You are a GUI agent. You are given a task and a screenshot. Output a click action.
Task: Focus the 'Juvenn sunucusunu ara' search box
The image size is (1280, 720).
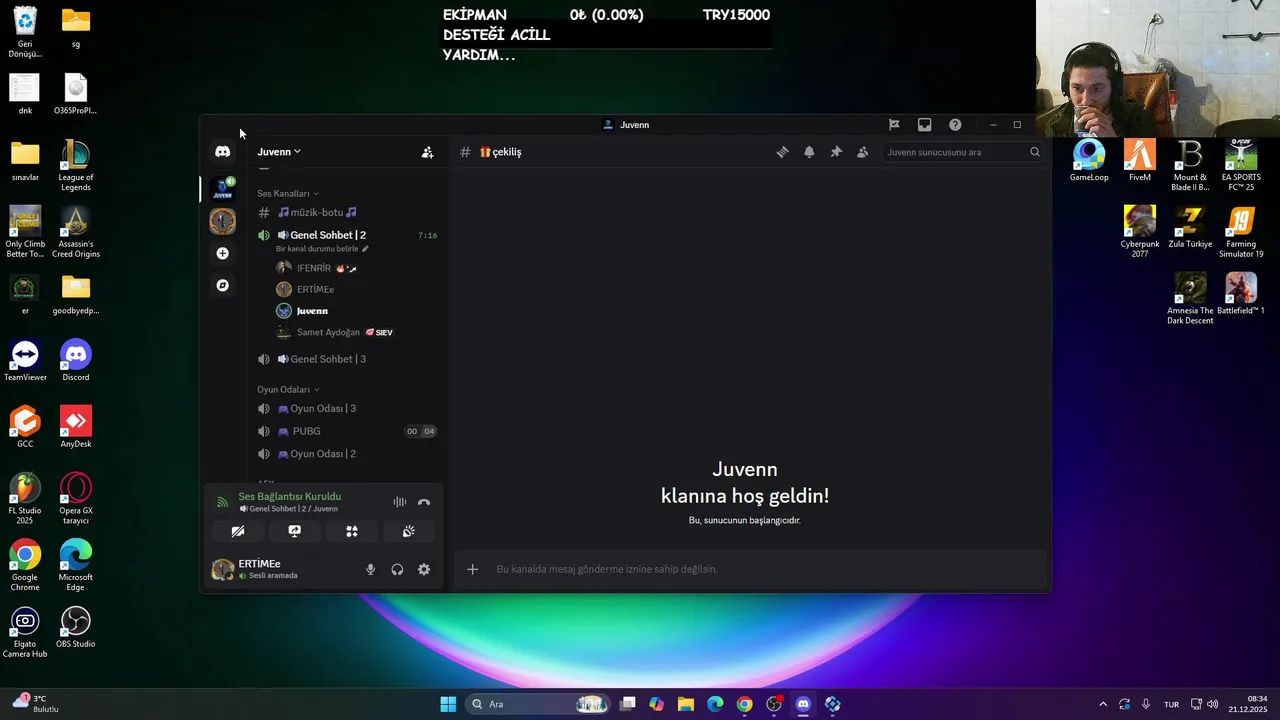tap(962, 152)
